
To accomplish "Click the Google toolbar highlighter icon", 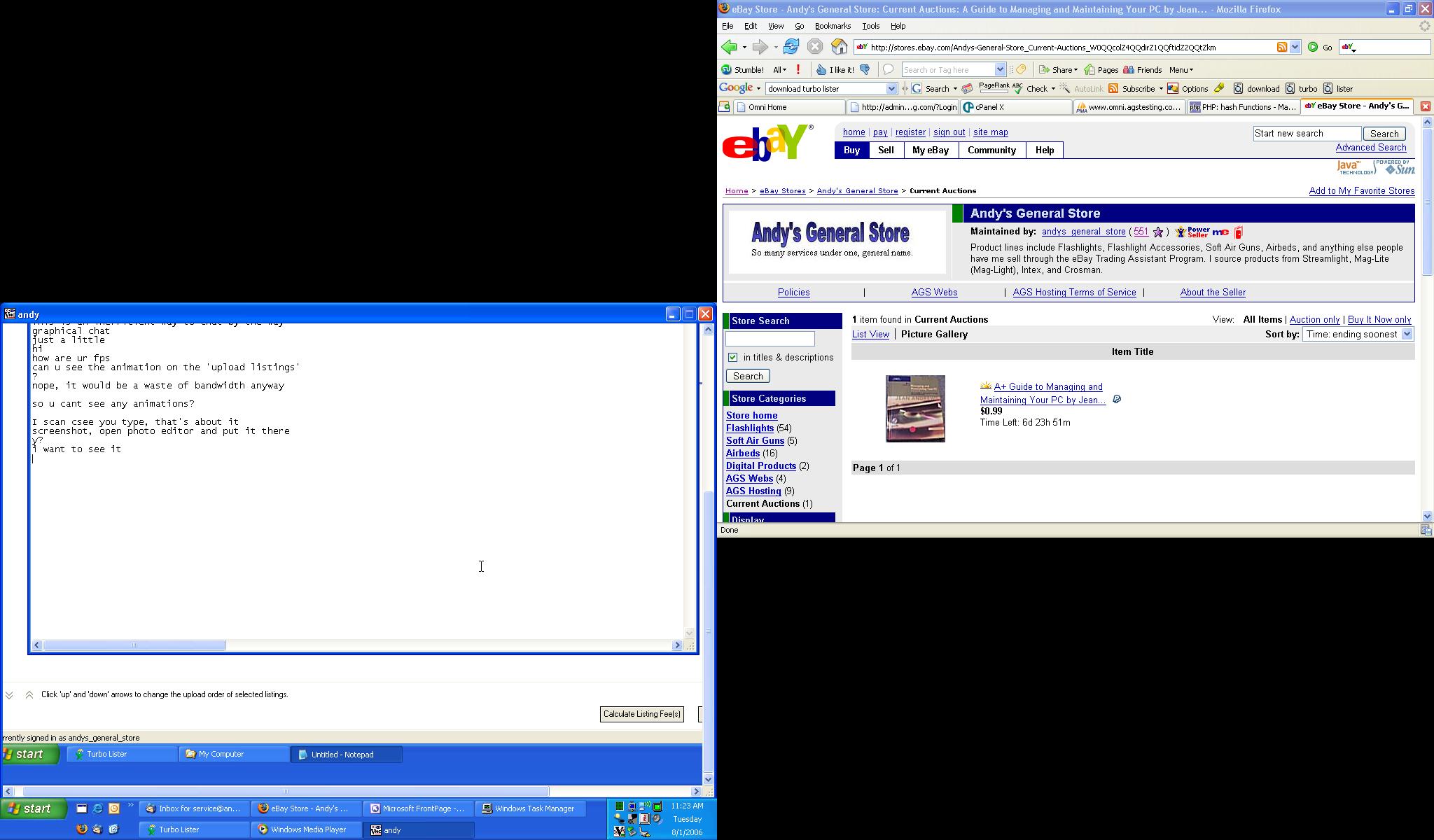I will coord(1219,88).
